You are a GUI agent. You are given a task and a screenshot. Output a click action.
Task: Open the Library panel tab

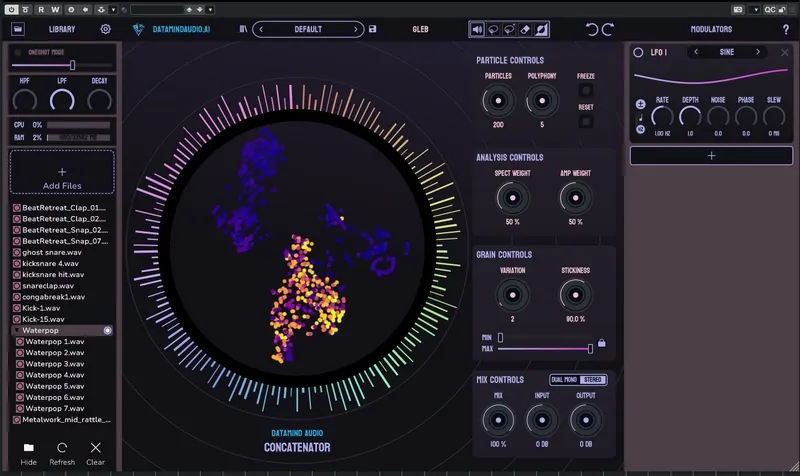pyautogui.click(x=61, y=30)
